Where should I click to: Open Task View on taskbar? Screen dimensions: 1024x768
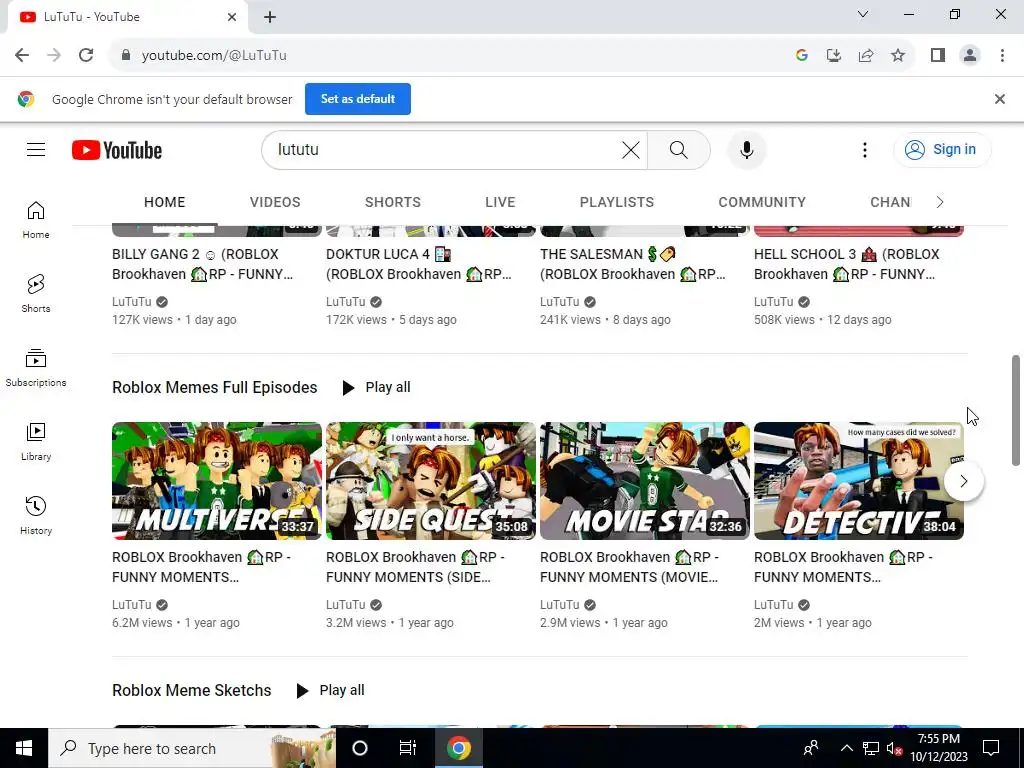[408, 748]
